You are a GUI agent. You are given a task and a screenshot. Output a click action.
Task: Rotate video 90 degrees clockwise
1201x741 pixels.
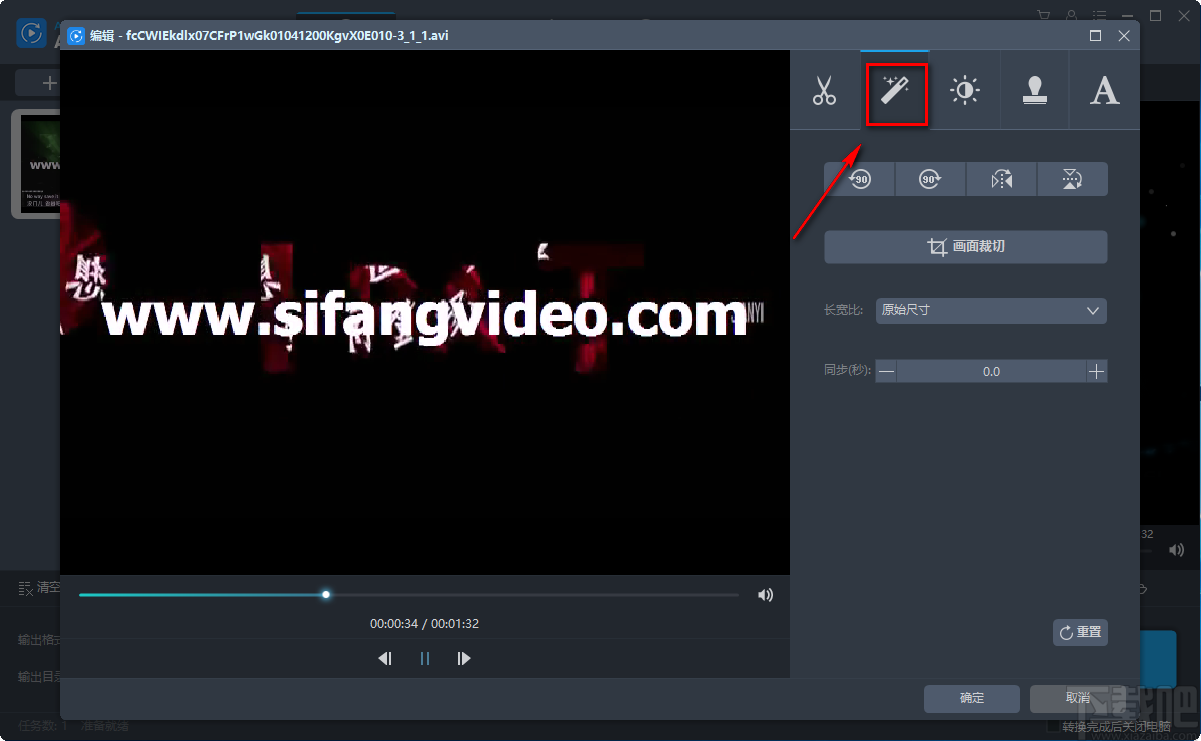930,179
